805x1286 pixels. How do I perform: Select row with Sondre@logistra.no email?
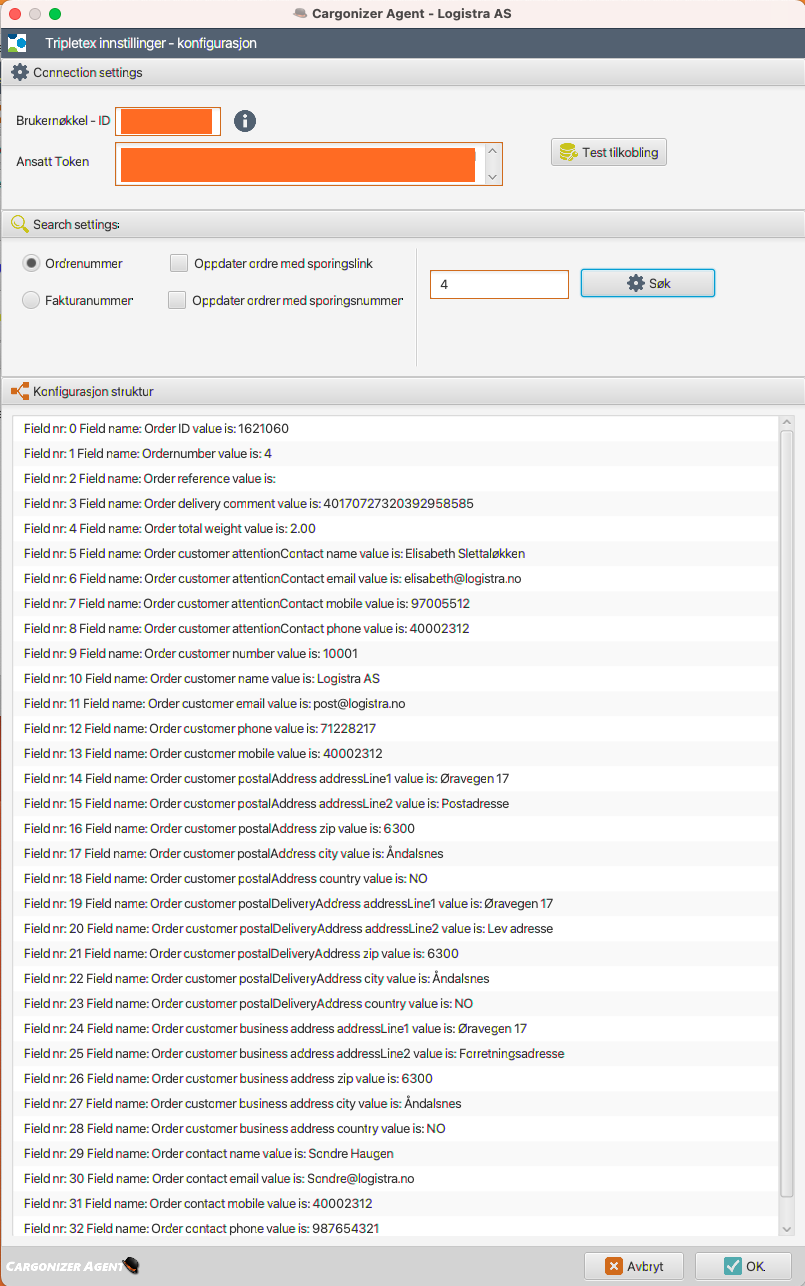click(396, 1178)
